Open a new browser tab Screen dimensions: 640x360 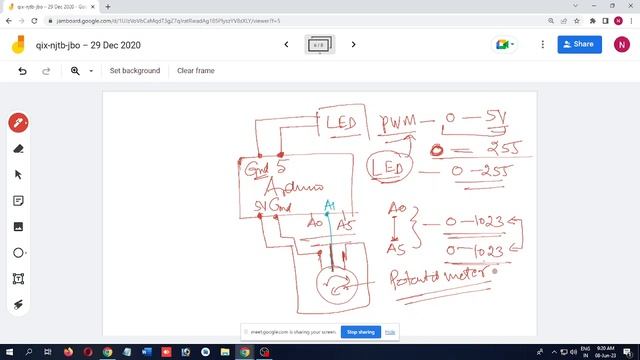108,7
